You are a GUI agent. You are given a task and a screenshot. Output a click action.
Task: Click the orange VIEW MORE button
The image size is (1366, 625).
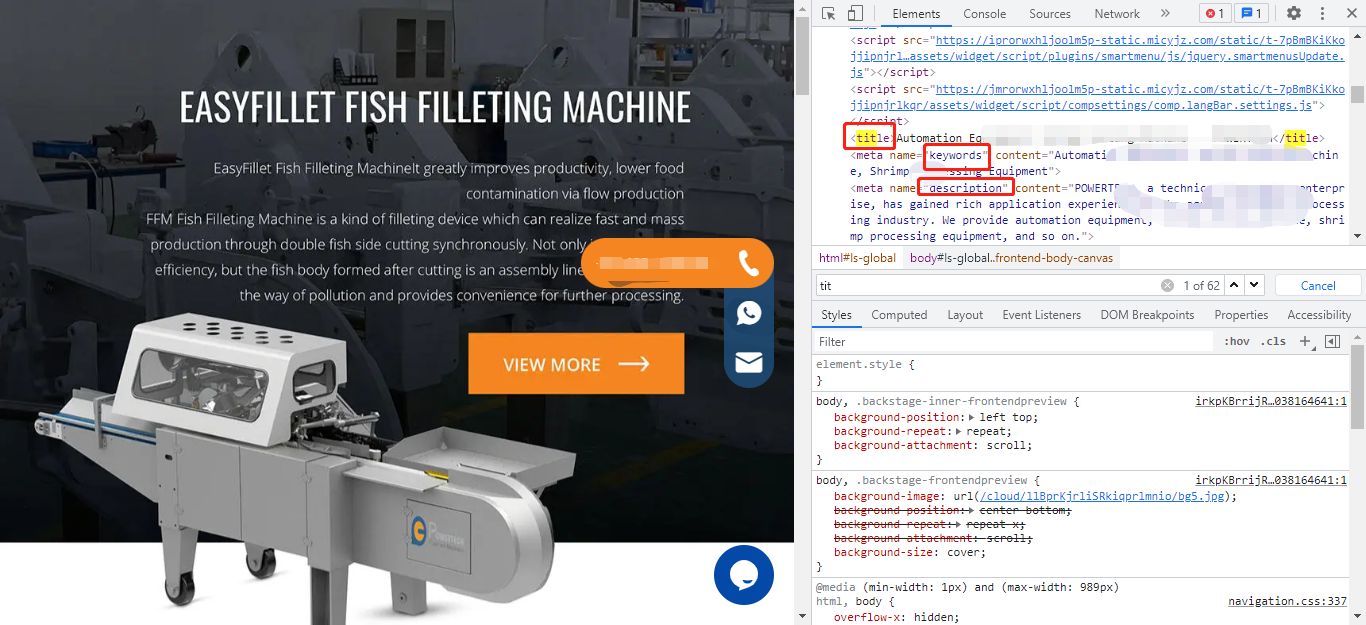coord(576,364)
